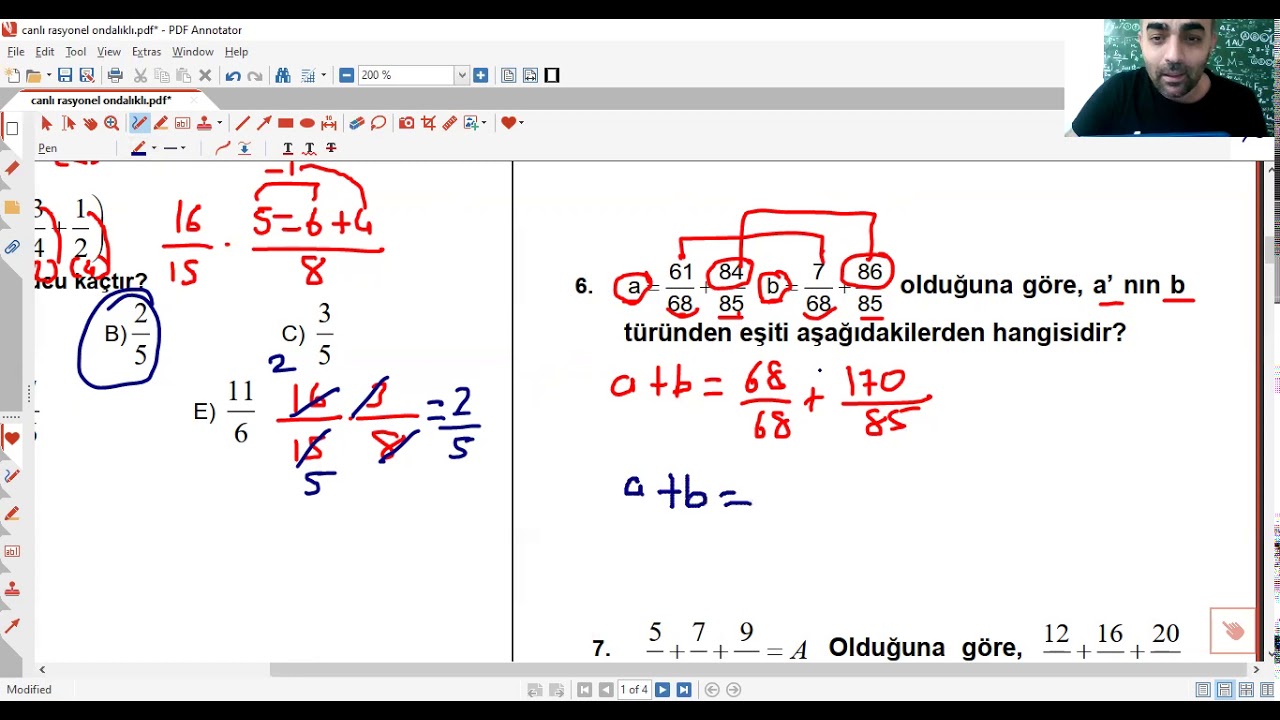Image resolution: width=1280 pixels, height=720 pixels.
Task: Open the Edit menu
Action: coord(45,52)
